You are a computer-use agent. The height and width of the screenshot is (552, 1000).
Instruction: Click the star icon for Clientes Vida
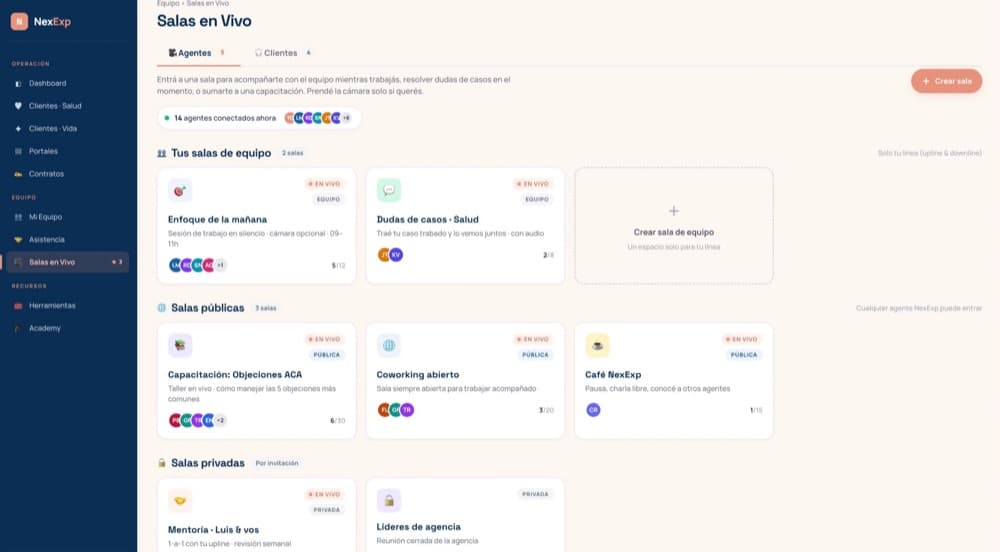(x=18, y=129)
